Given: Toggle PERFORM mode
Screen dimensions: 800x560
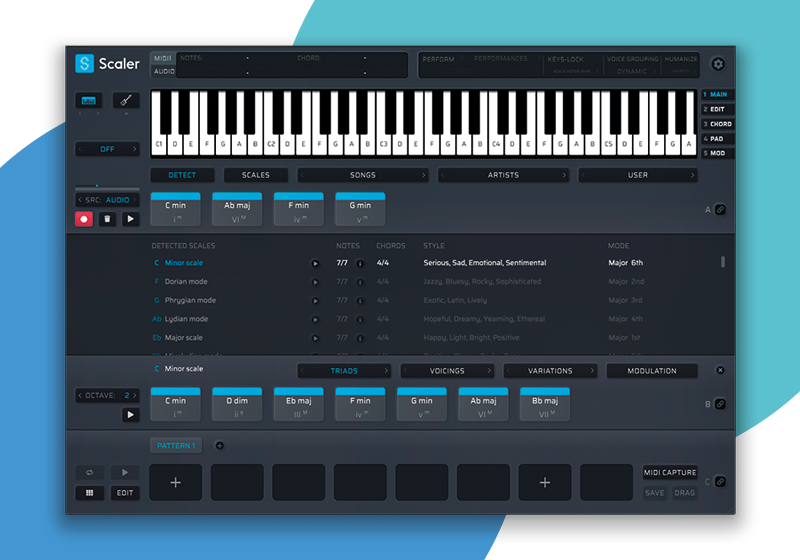Looking at the screenshot, I should coord(438,59).
